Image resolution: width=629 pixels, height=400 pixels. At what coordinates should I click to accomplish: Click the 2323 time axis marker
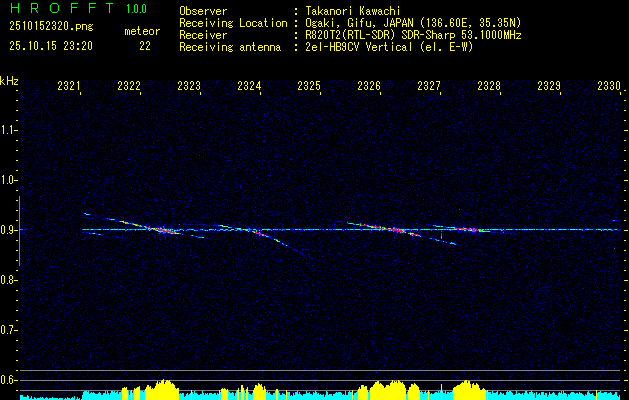[189, 85]
